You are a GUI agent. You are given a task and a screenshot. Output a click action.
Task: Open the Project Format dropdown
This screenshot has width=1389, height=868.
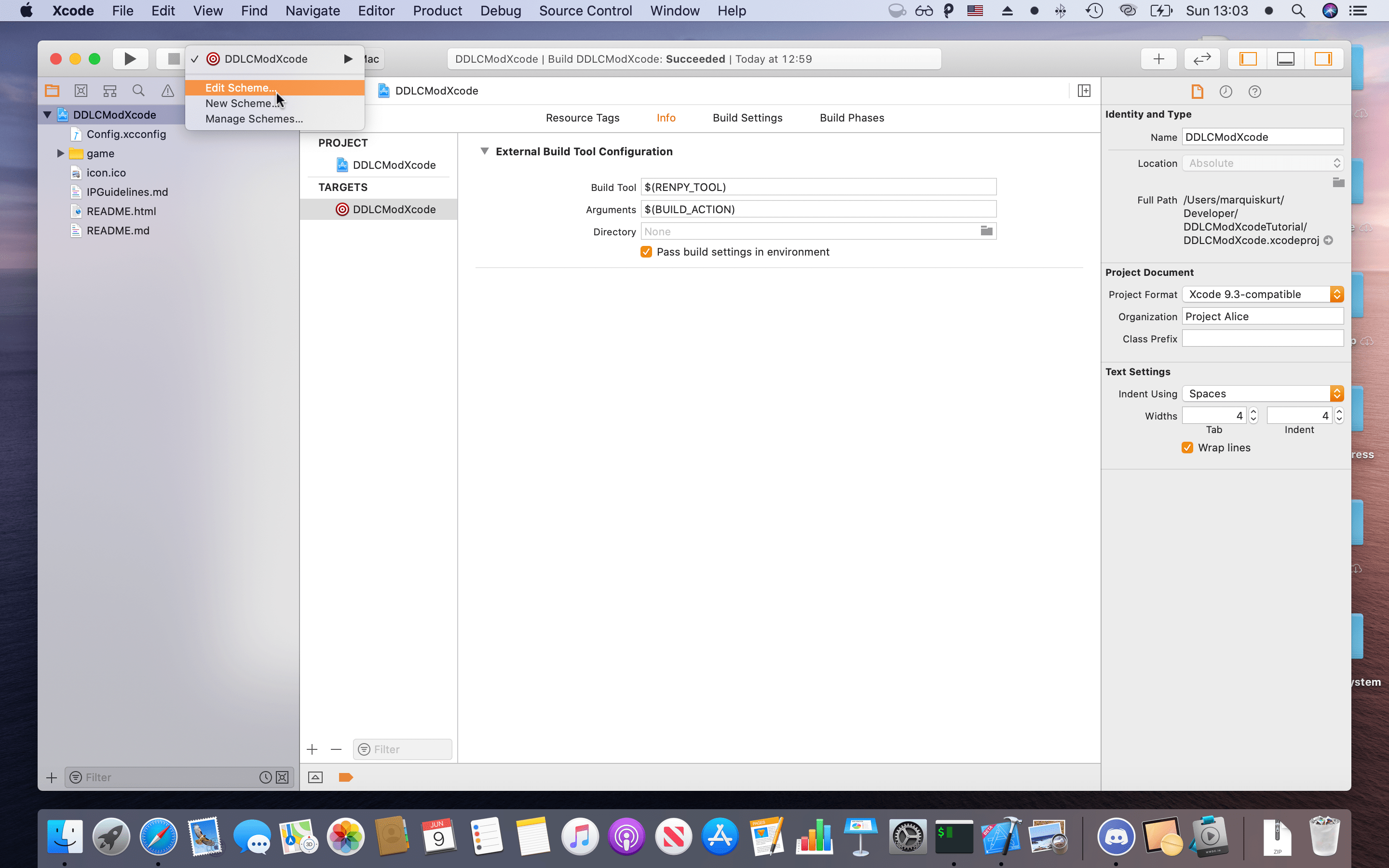coord(1263,294)
